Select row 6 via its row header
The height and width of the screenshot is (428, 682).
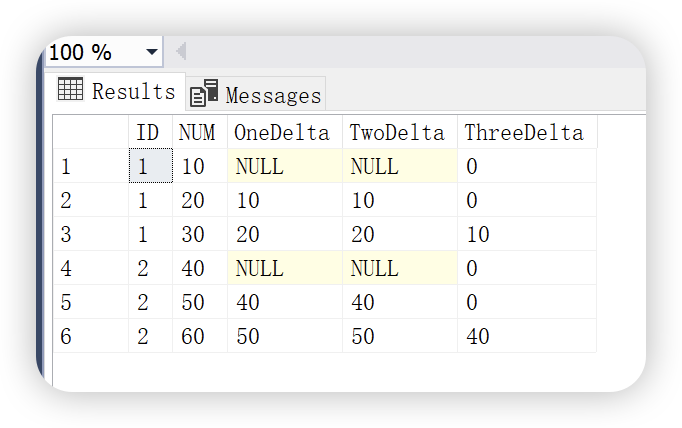[90, 337]
